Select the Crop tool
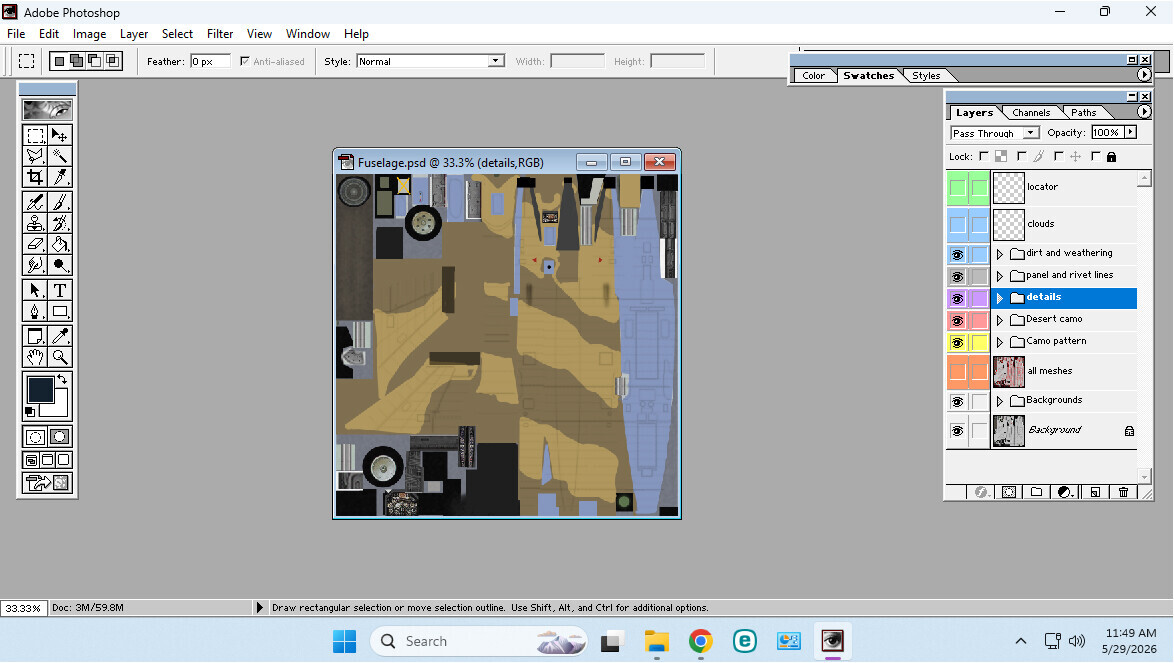Image resolution: width=1174 pixels, height=663 pixels. point(35,177)
